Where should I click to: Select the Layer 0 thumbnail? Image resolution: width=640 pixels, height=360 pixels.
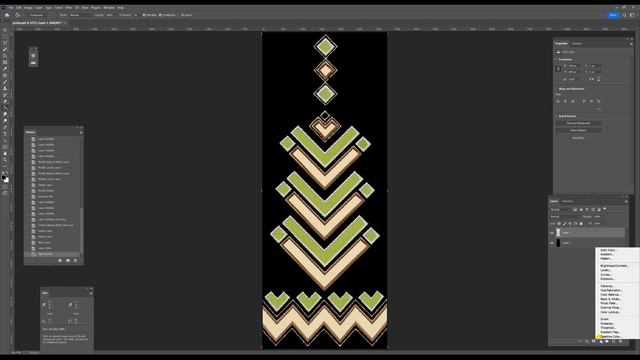[x=558, y=243]
